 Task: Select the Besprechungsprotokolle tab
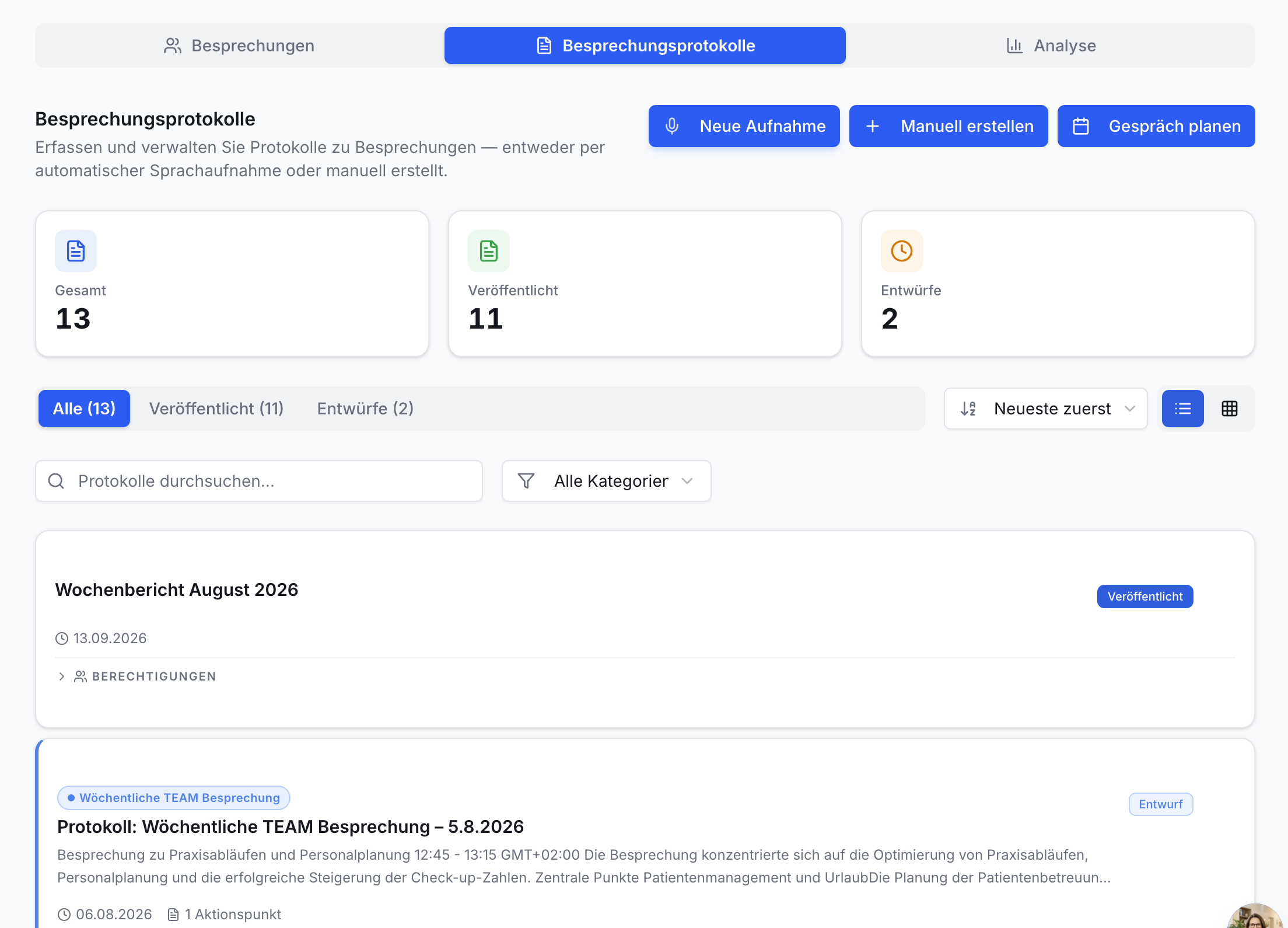click(645, 46)
